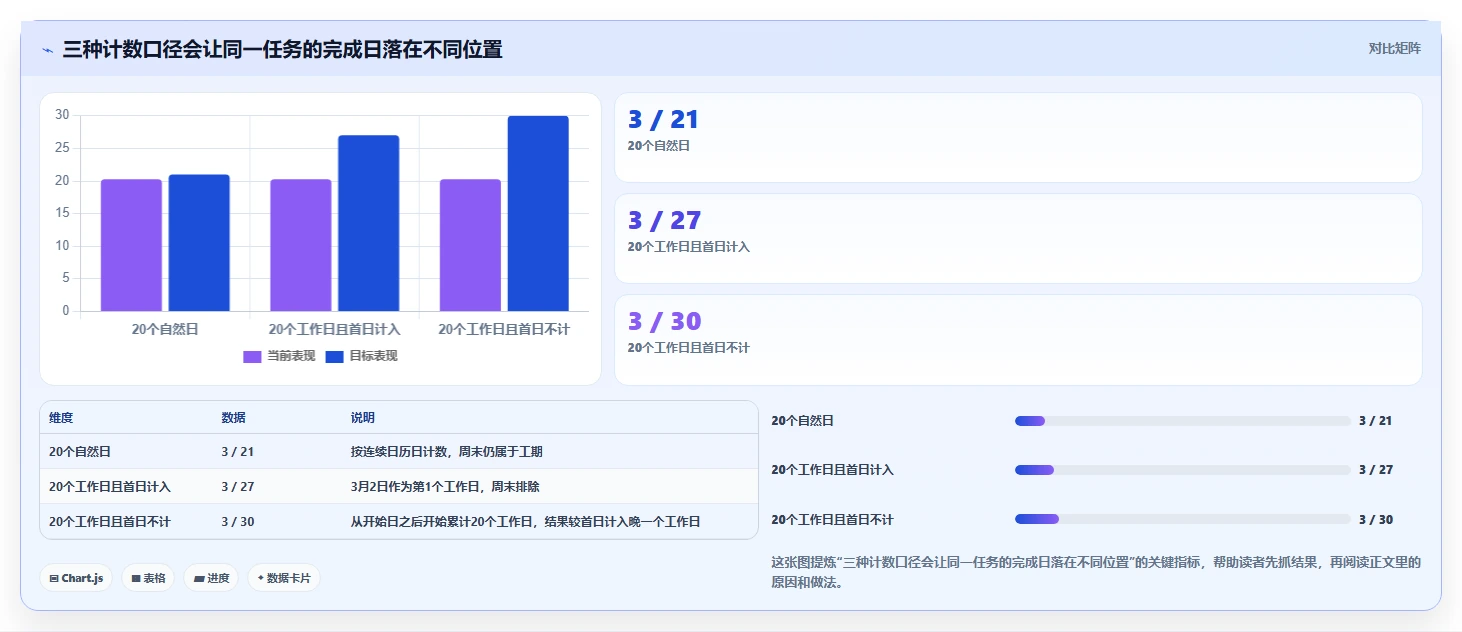The image size is (1462, 632).
Task: Click the 进度 tag
Action: click(x=211, y=578)
